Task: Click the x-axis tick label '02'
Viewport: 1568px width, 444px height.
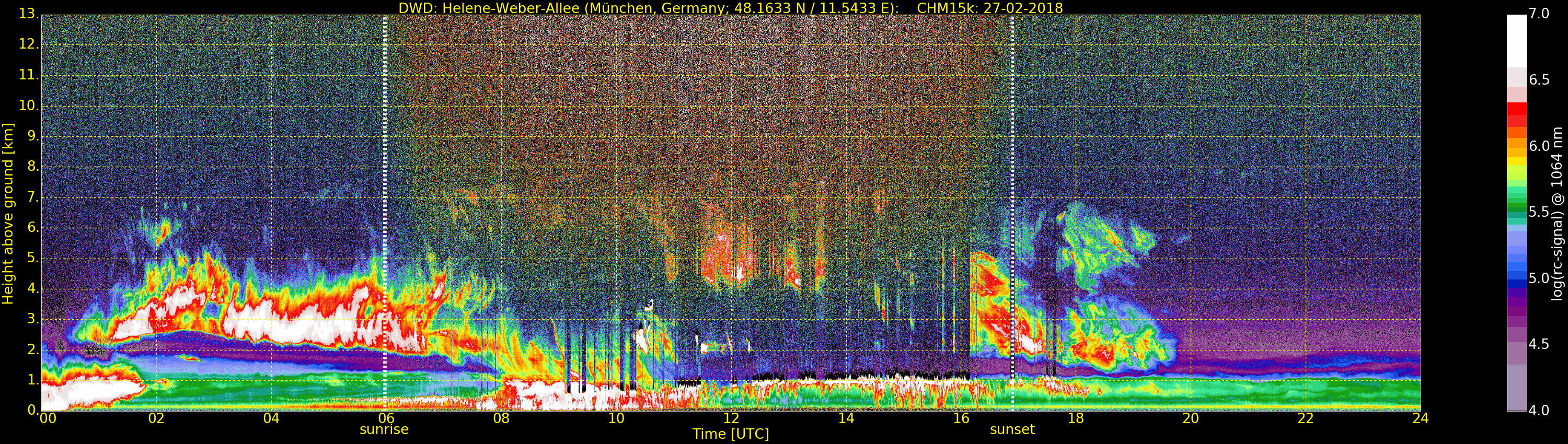Action: (156, 418)
